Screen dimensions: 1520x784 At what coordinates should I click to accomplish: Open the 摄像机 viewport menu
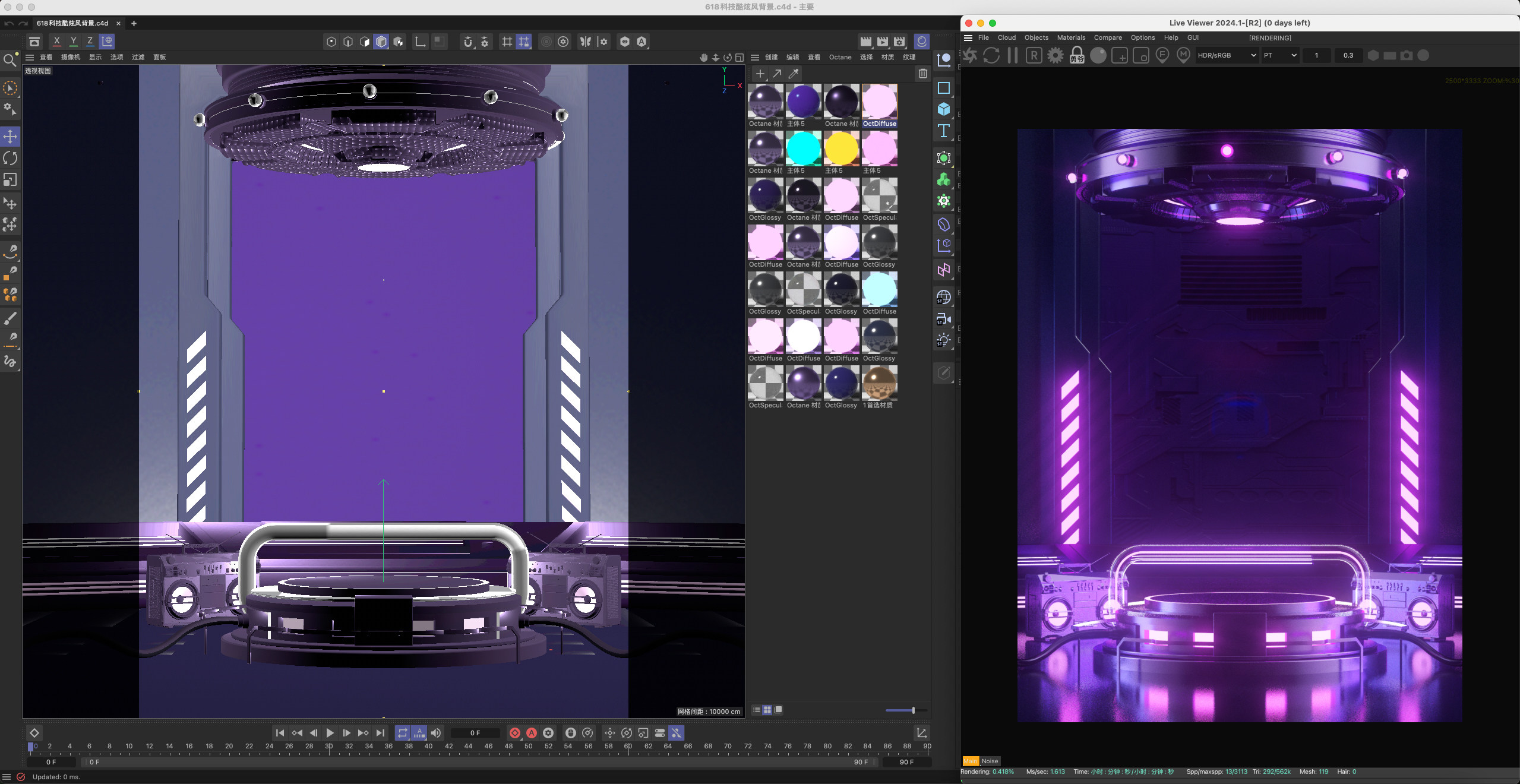click(70, 58)
